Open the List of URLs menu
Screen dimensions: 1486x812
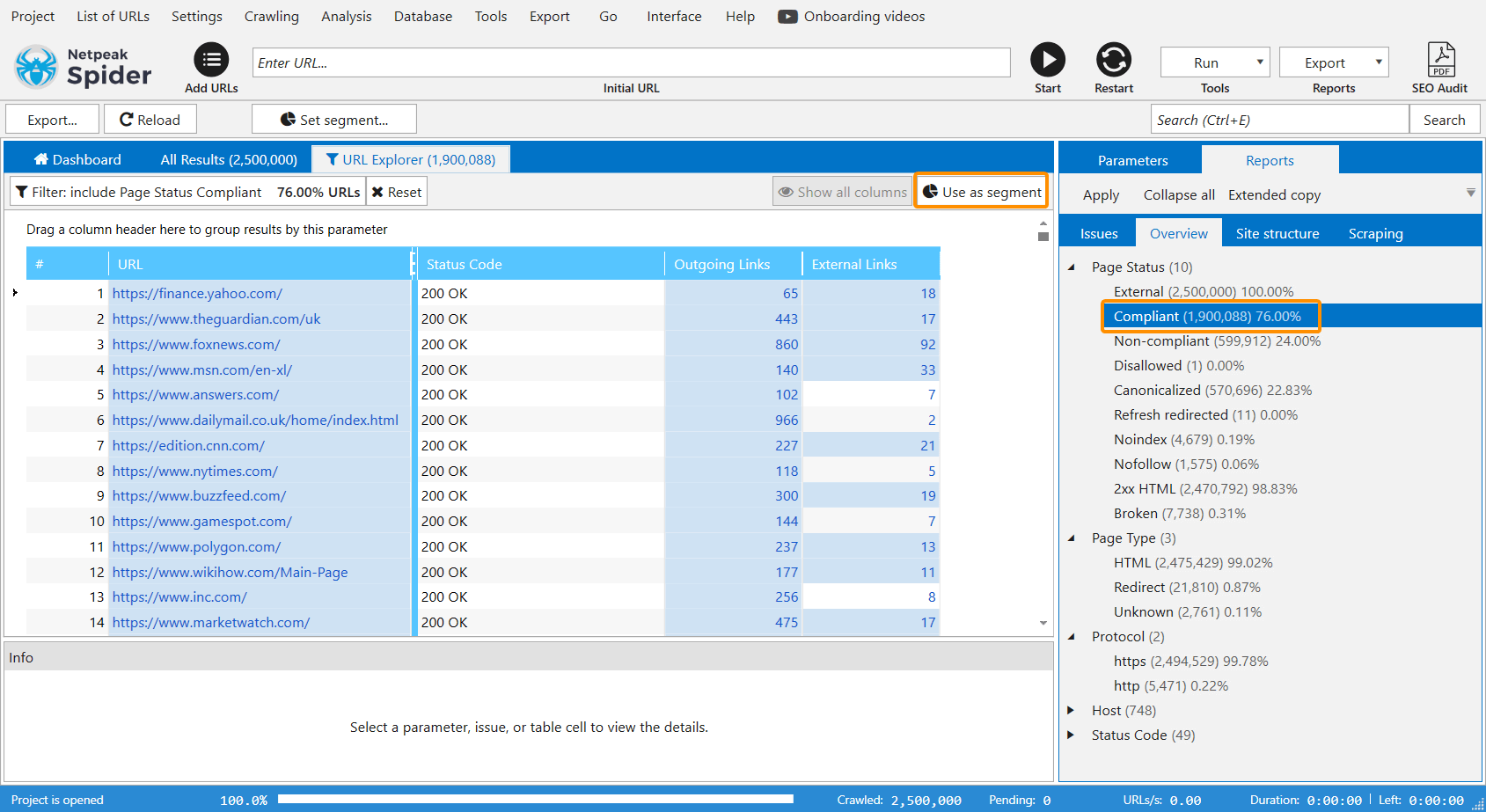click(x=113, y=17)
